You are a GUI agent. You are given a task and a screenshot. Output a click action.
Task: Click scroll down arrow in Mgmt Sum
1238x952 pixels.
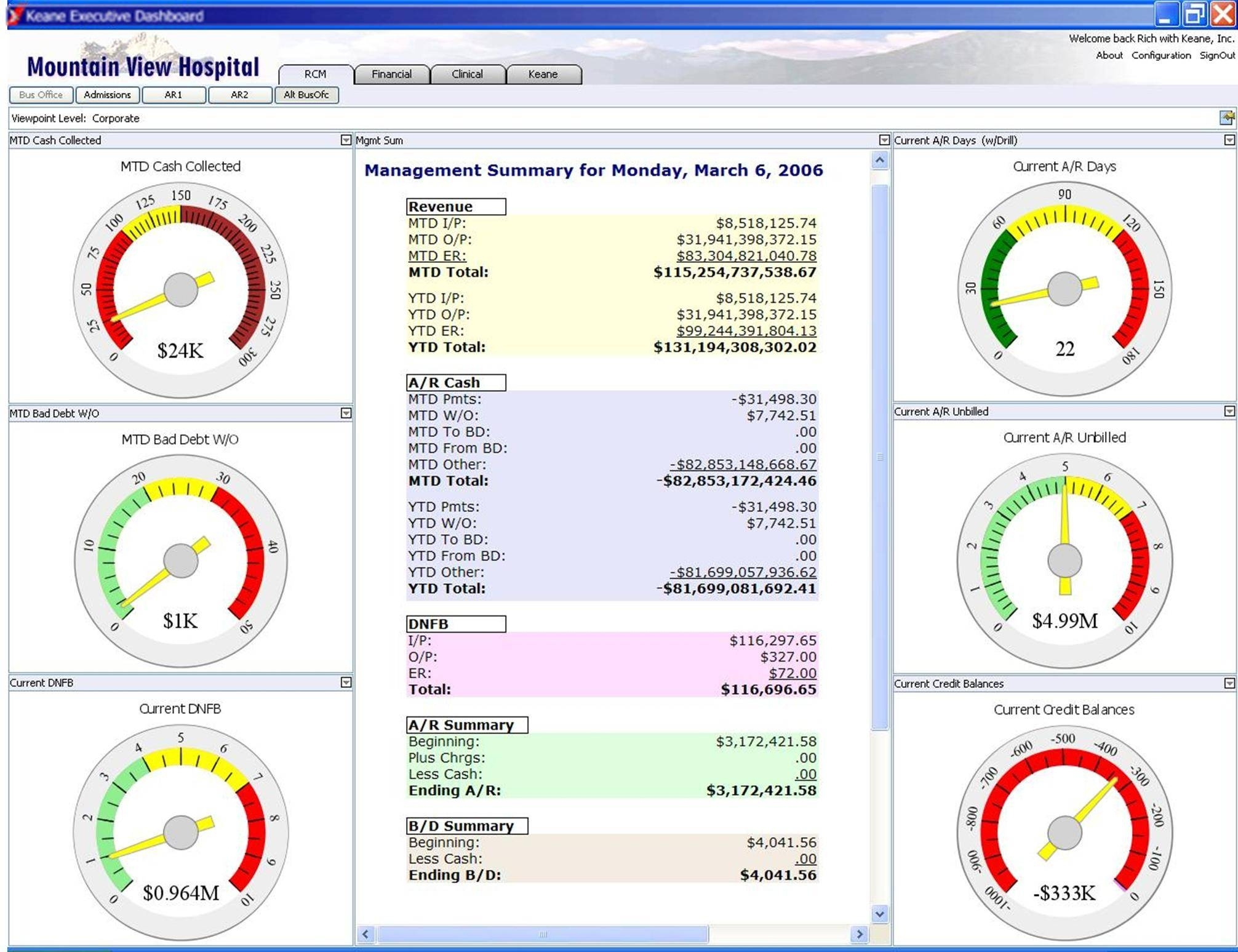tap(880, 914)
